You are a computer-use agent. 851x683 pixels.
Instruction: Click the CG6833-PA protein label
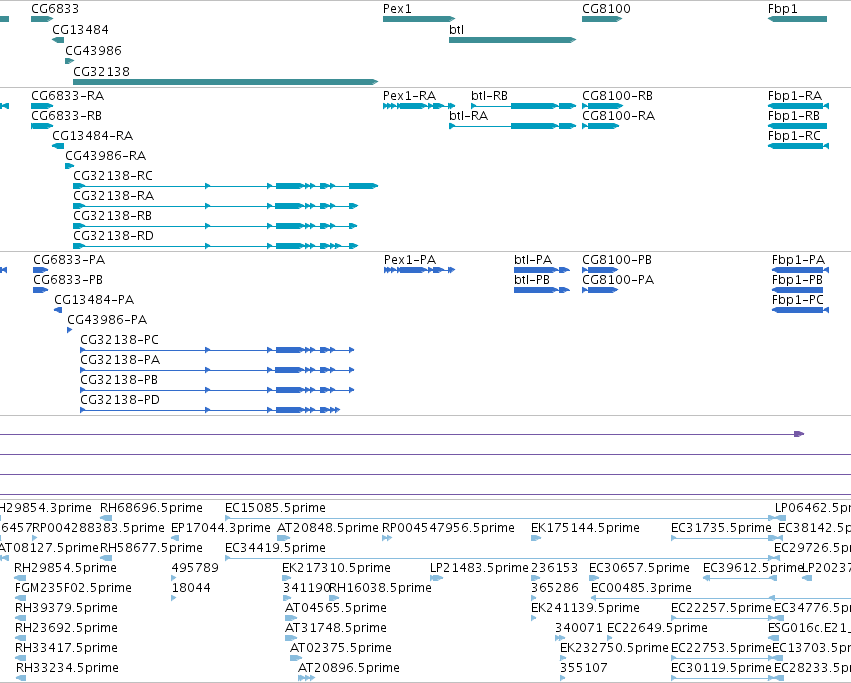(x=69, y=260)
